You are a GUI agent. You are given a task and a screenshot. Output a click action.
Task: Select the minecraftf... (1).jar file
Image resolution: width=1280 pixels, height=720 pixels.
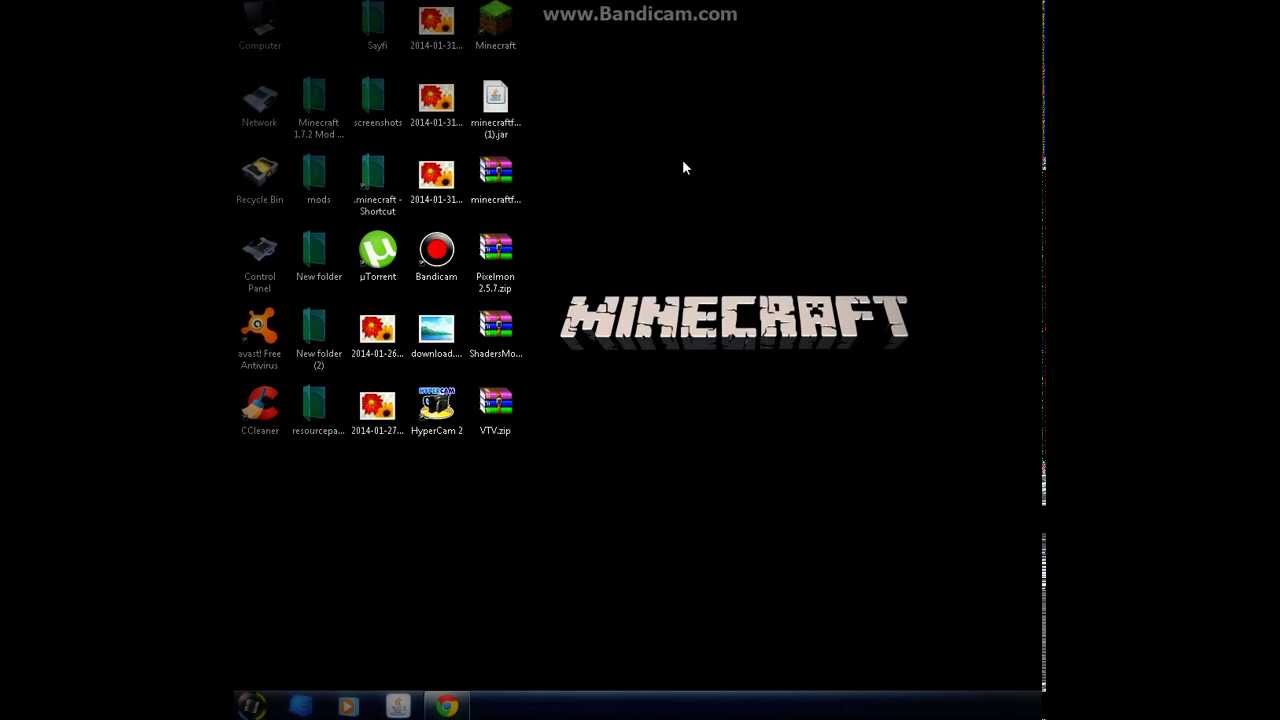[495, 109]
